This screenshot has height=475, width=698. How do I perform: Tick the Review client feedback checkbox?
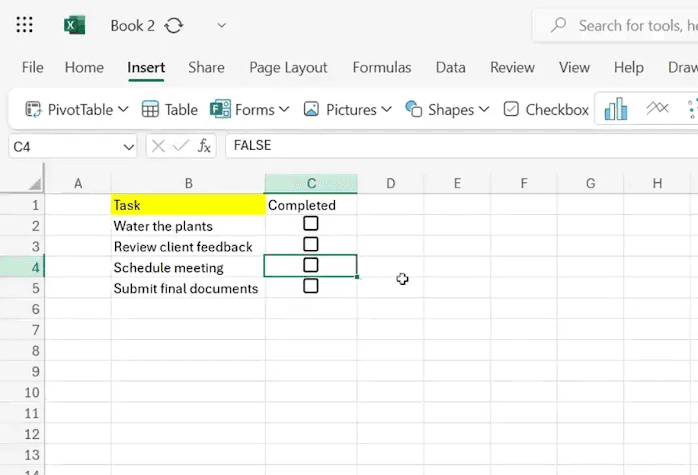[311, 244]
